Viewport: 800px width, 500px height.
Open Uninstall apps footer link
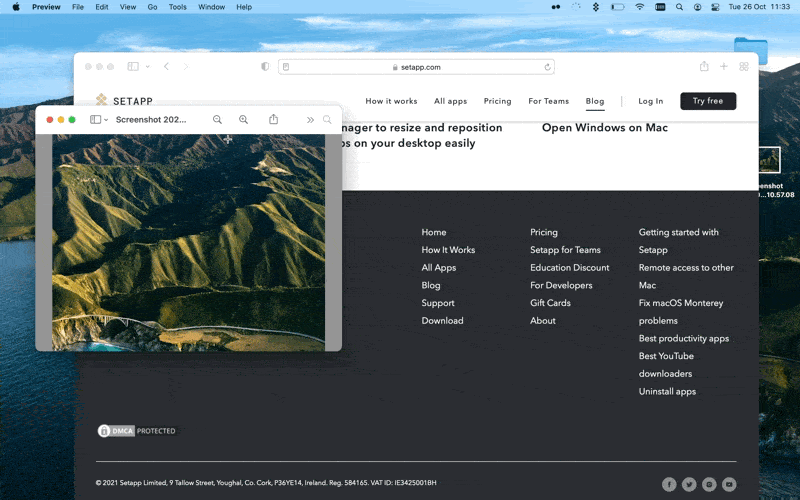(x=667, y=391)
